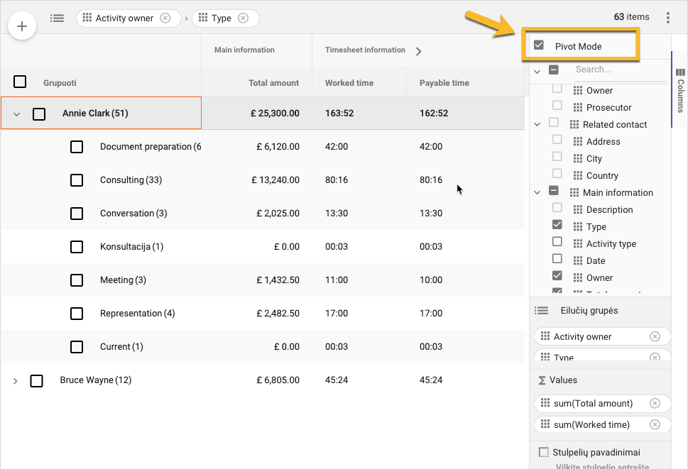Image resolution: width=688 pixels, height=469 pixels.
Task: Remove Activity owner from row groups panel
Action: tap(655, 337)
